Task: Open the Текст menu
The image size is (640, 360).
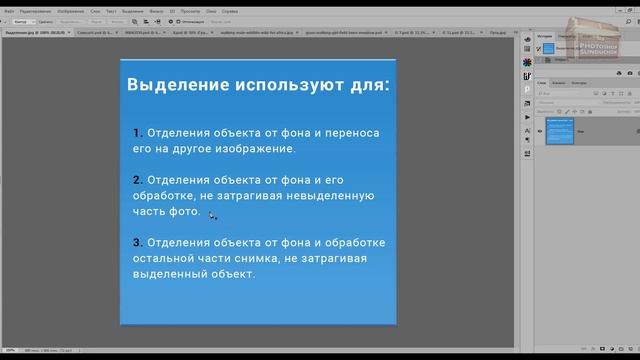Action: pos(111,11)
